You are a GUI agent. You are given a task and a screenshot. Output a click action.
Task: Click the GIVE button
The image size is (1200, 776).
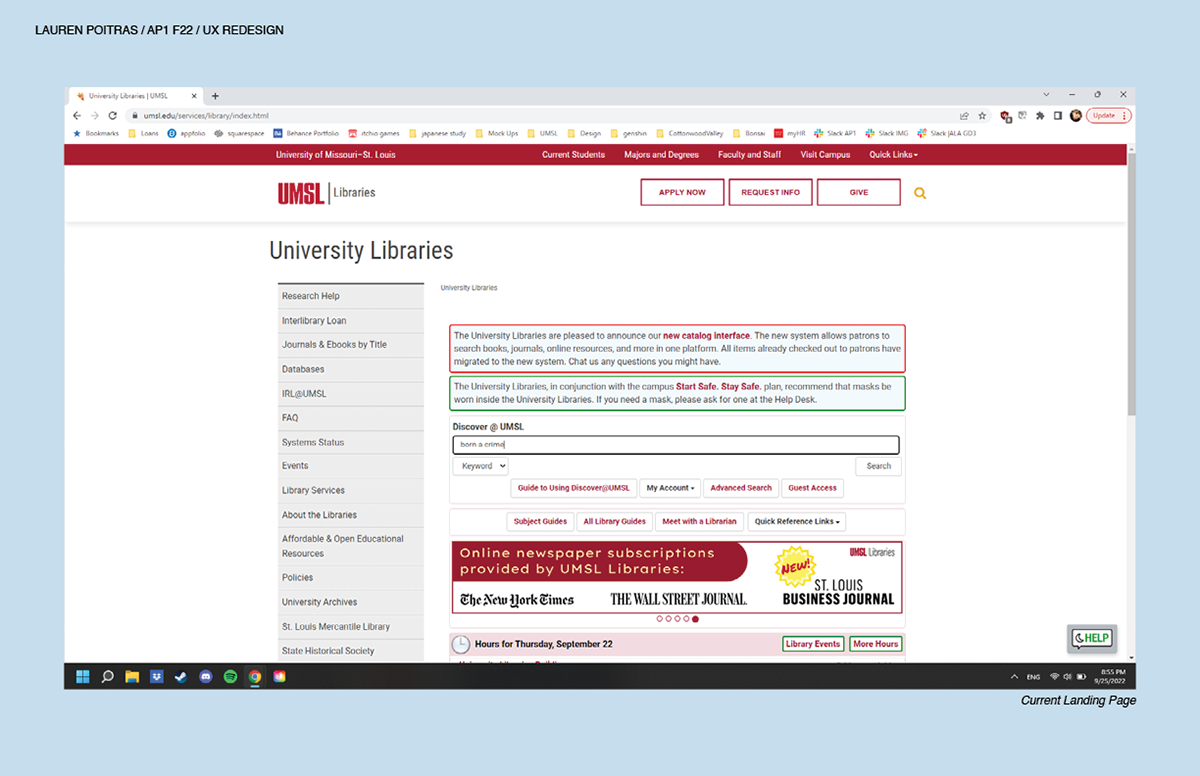point(858,192)
